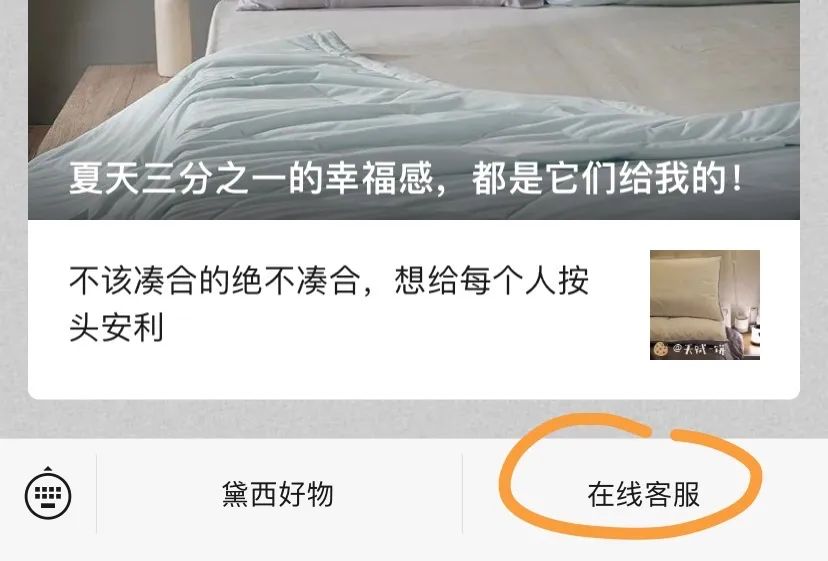828x561 pixels.
Task: Open the pillow thumbnail article
Action: [704, 305]
